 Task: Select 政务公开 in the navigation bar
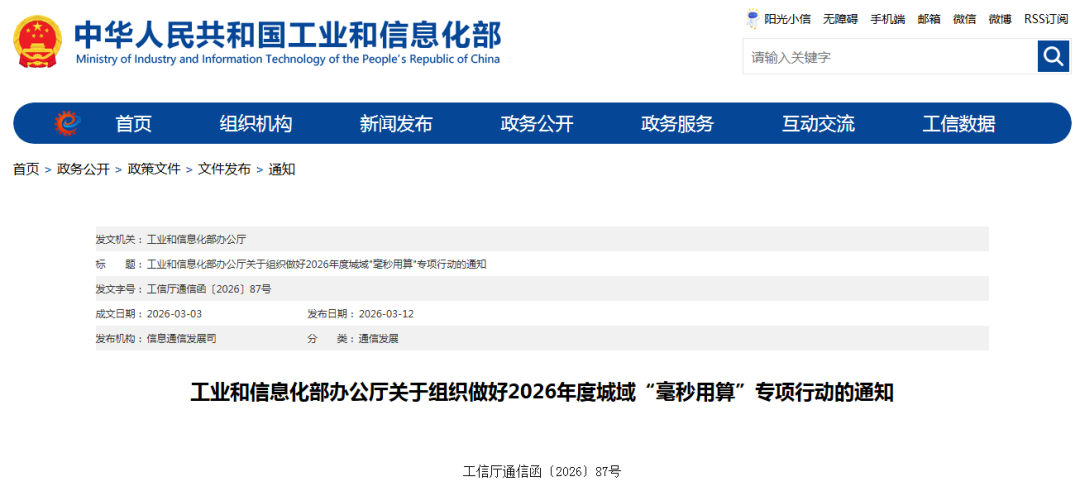click(537, 124)
